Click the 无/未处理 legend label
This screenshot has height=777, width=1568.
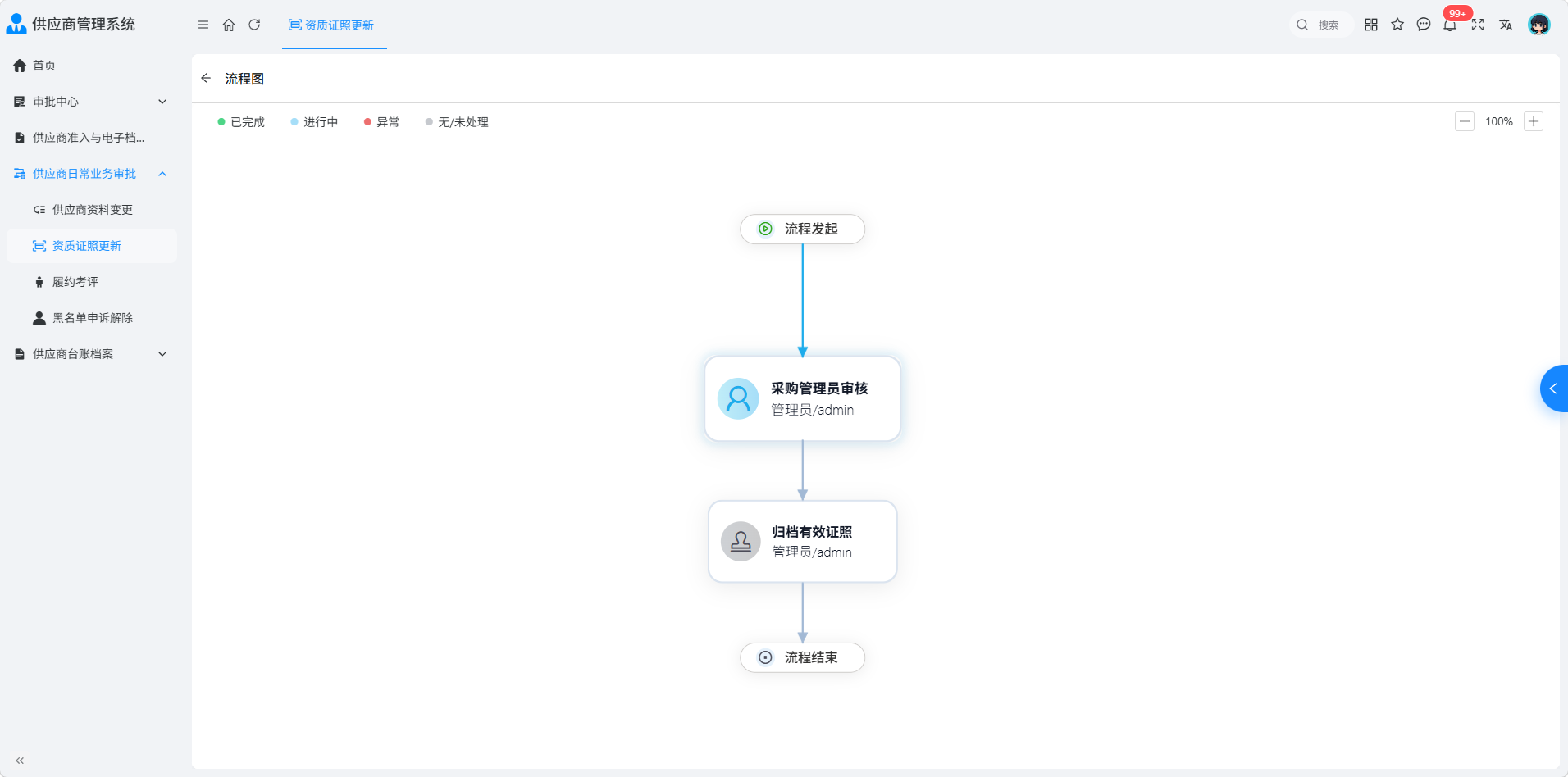click(x=463, y=122)
